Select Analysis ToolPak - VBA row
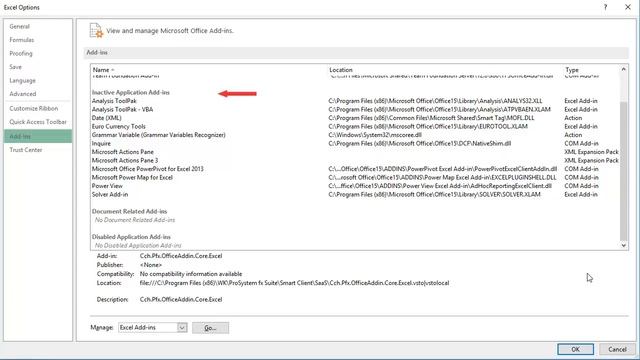This screenshot has height=360, width=640. (x=355, y=109)
